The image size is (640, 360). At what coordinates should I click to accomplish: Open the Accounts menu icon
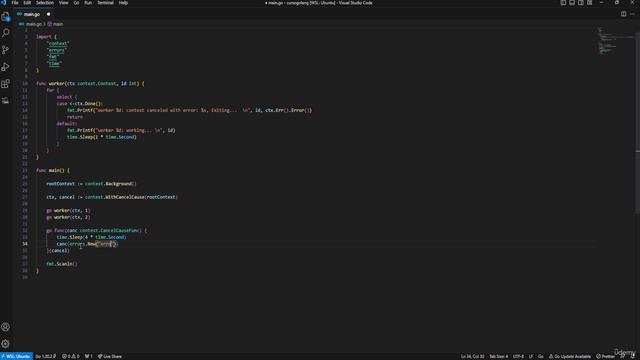pos(6,327)
